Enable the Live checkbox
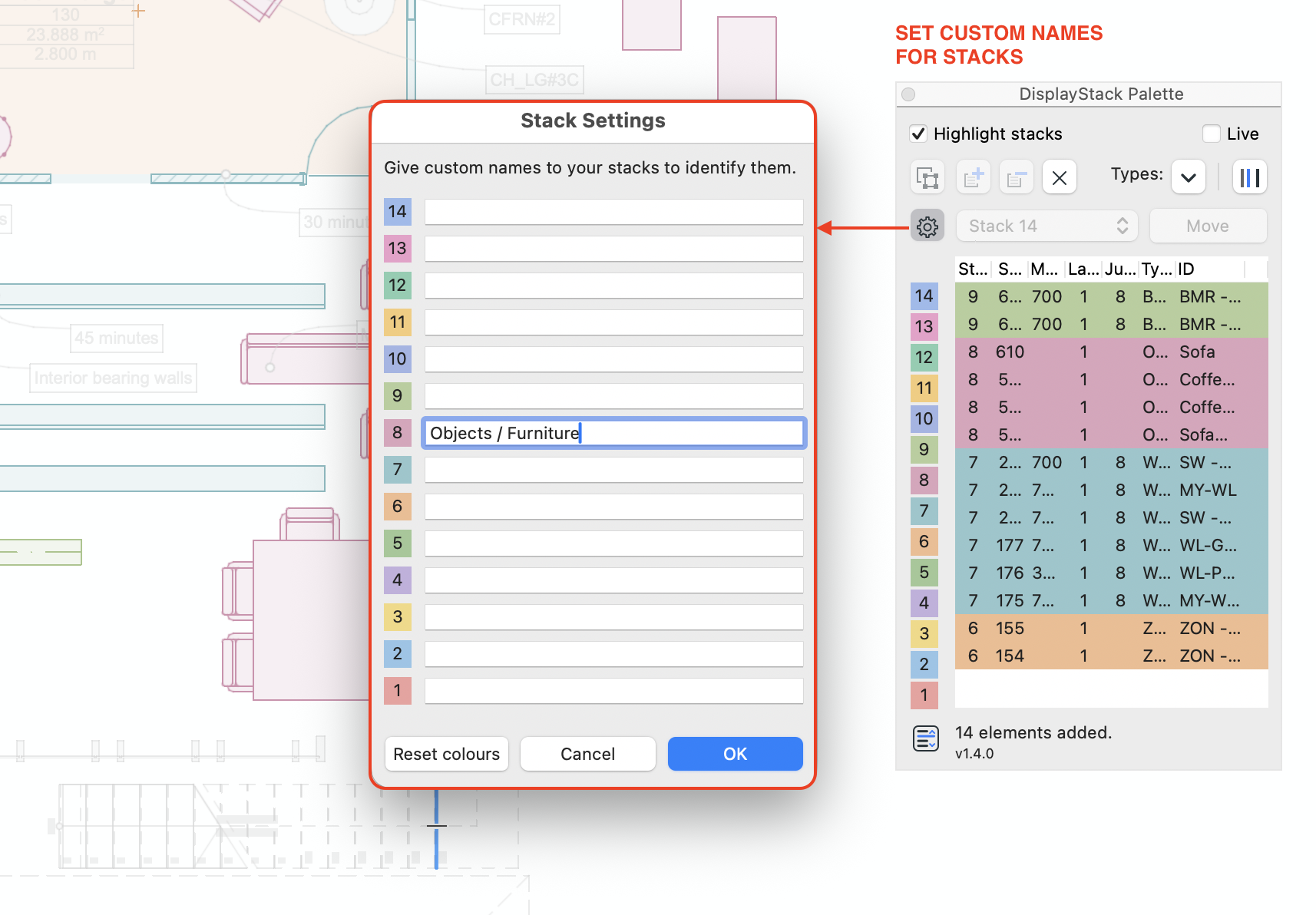The image size is (1316, 915). click(x=1212, y=134)
